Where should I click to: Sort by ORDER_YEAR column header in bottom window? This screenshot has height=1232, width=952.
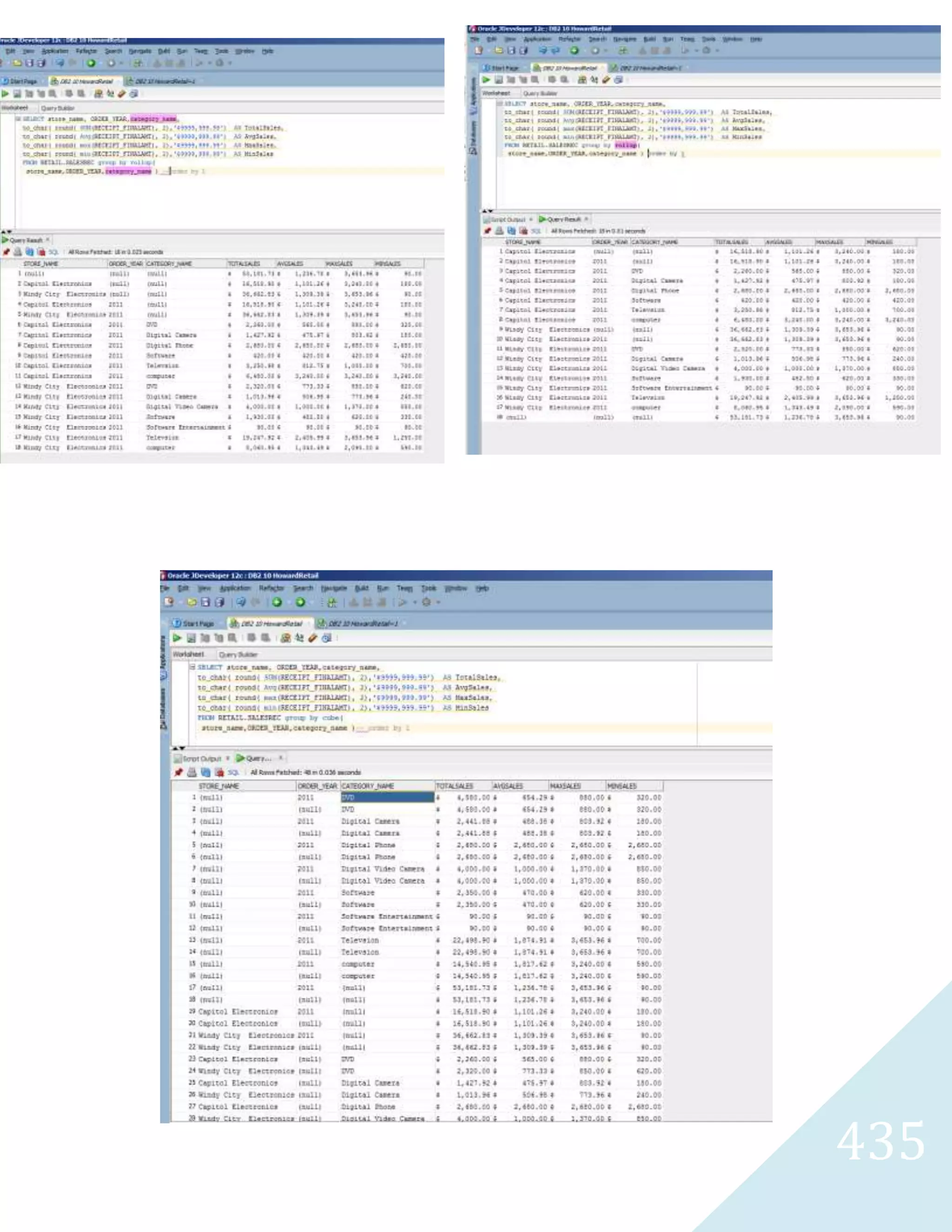[318, 785]
